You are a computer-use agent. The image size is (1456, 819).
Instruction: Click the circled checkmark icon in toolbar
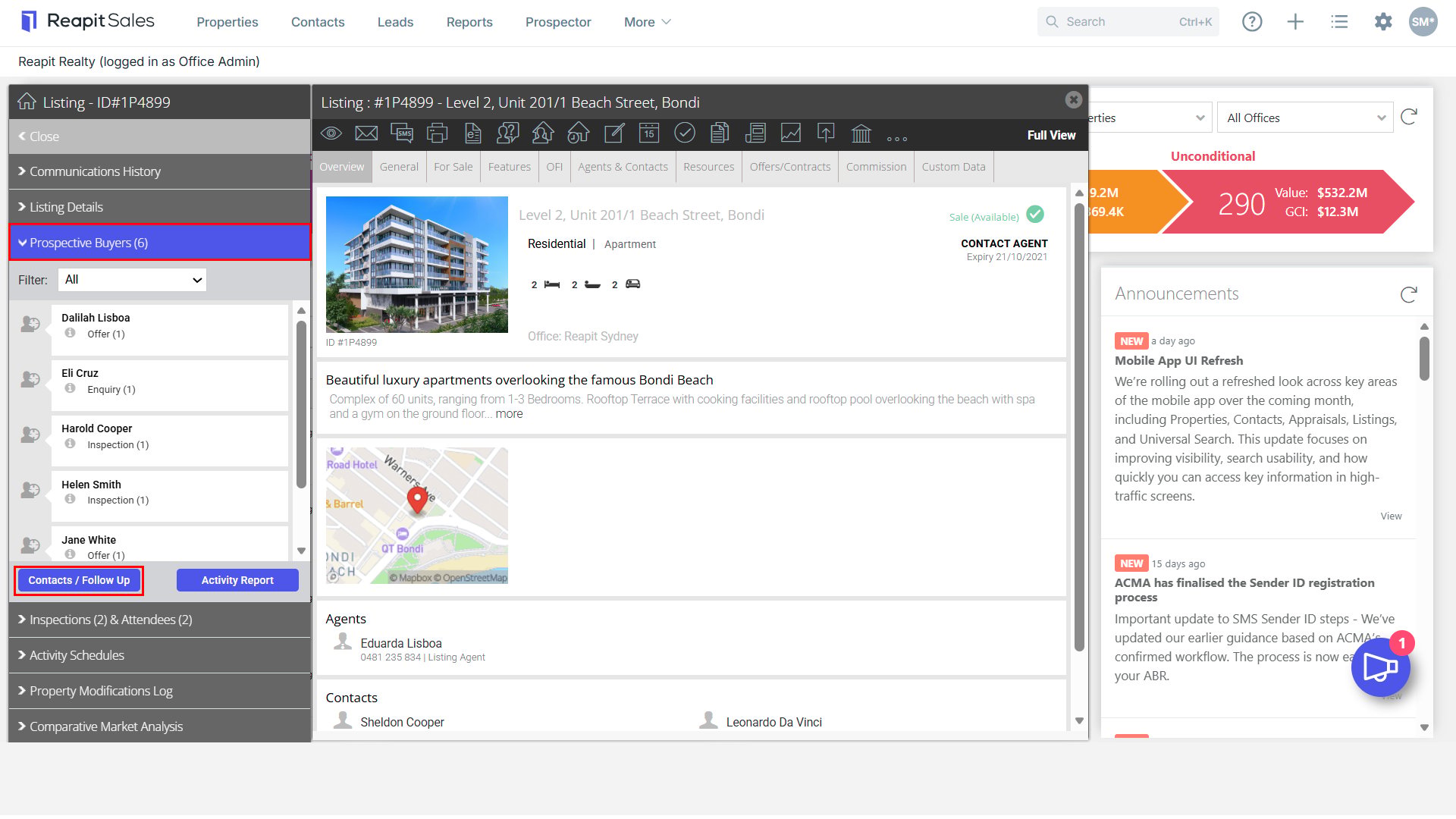click(685, 133)
